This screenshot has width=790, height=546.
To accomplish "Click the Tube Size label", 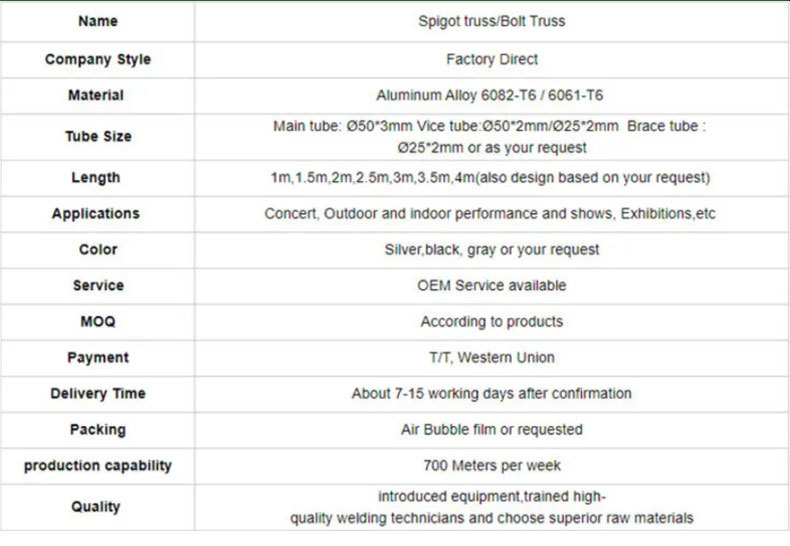I will [x=98, y=136].
